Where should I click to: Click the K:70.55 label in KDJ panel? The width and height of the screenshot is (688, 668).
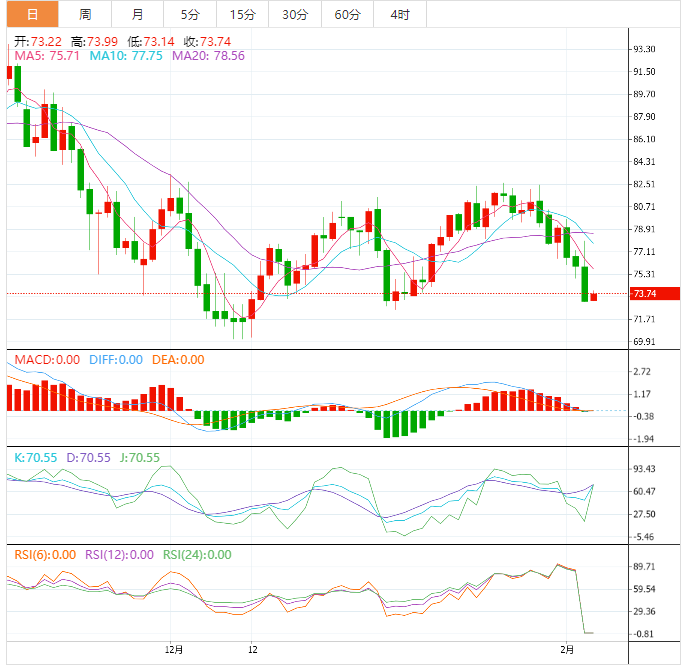tap(34, 457)
